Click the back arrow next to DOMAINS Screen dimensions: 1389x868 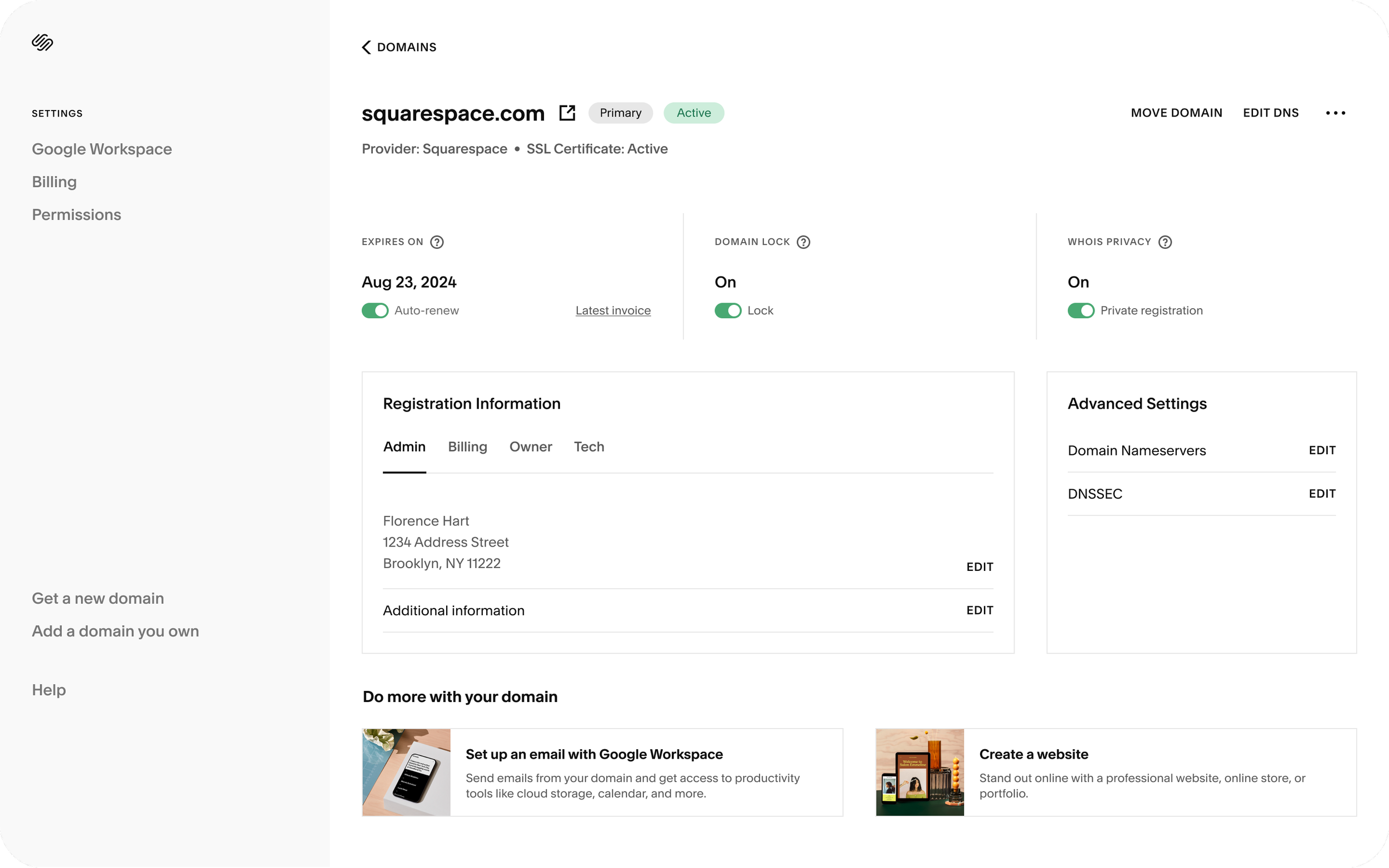(x=366, y=47)
